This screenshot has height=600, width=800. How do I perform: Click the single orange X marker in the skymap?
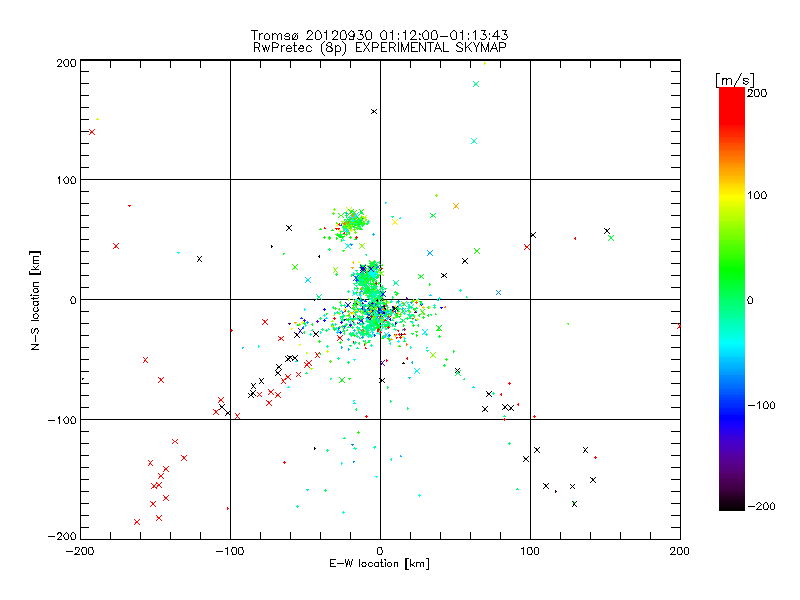[x=456, y=206]
